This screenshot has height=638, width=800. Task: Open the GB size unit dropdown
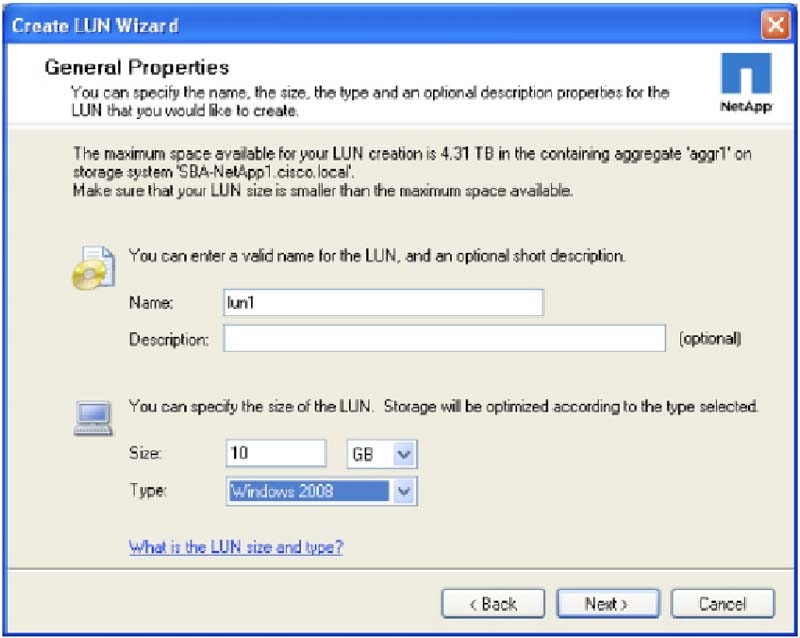[403, 454]
